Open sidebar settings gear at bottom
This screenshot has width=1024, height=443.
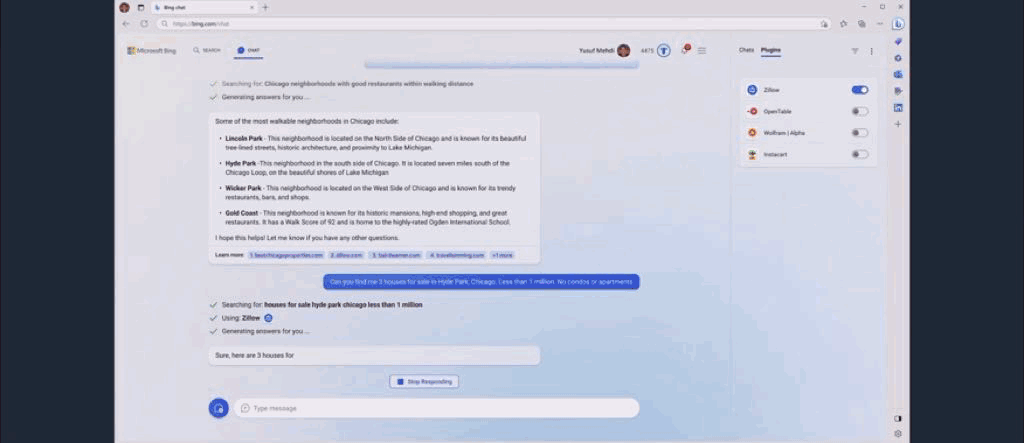point(898,434)
